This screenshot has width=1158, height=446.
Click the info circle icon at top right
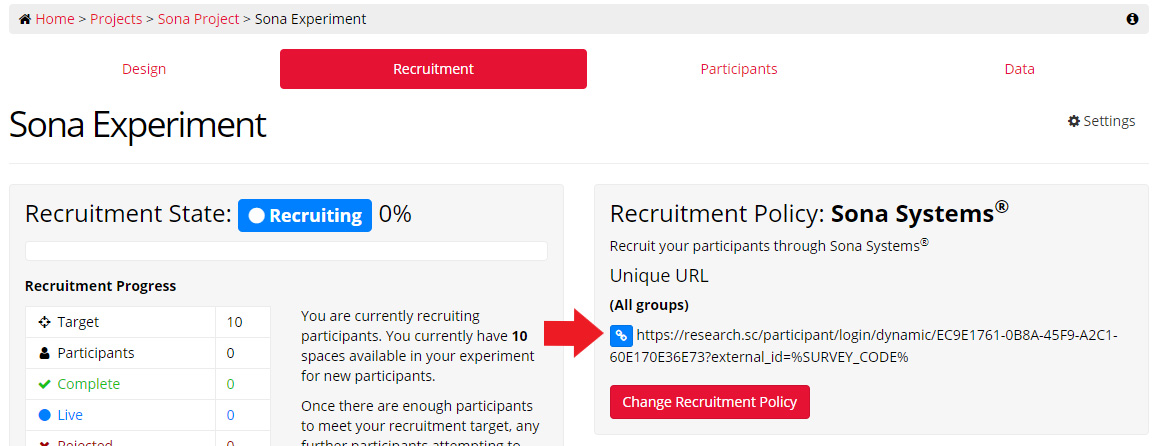coord(1132,19)
